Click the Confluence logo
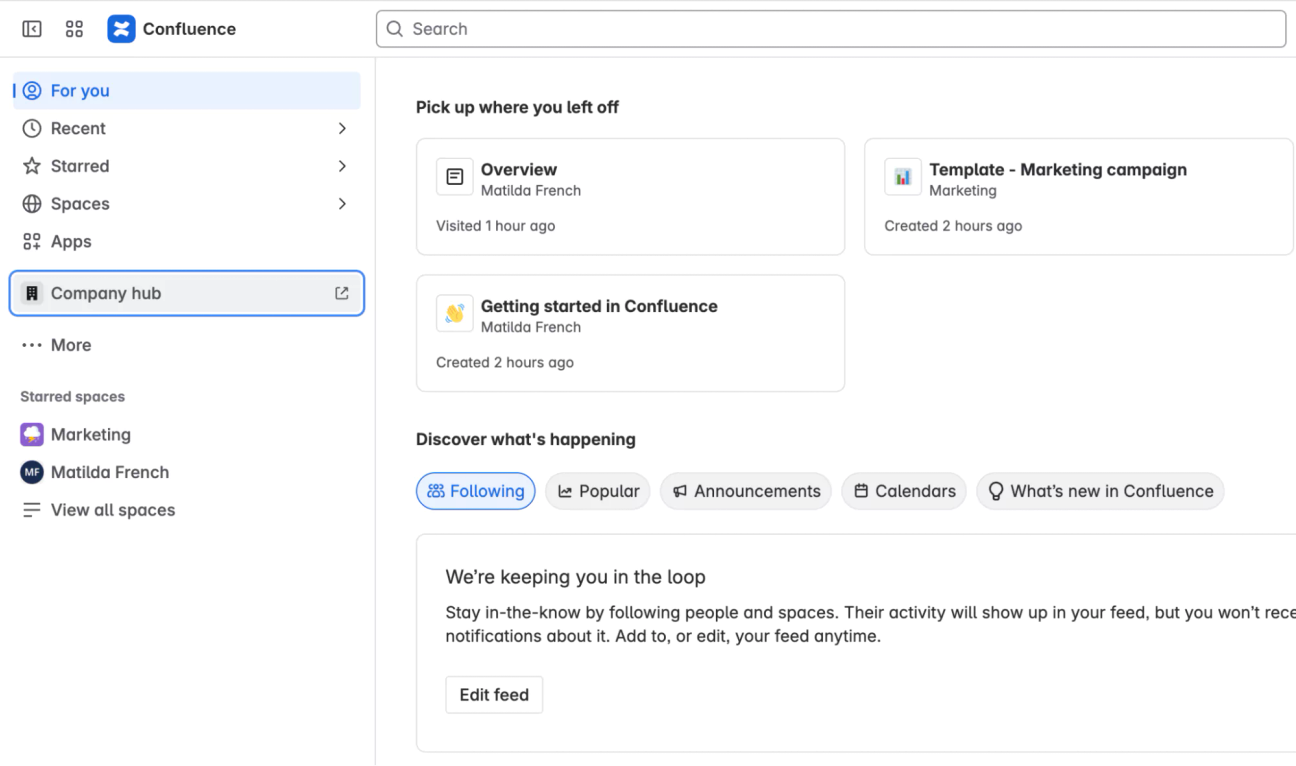Viewport: 1296px width, 766px height. (x=121, y=28)
